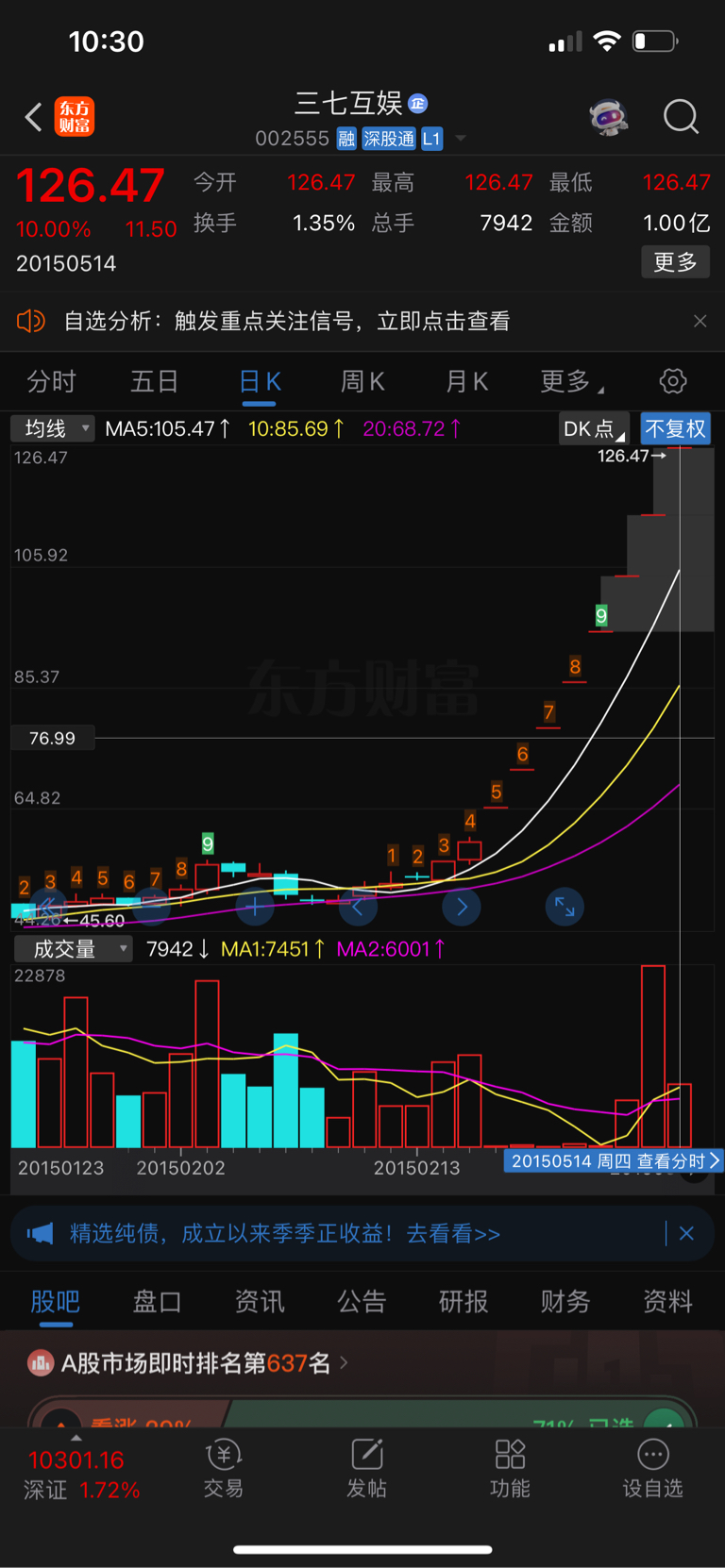Tap the blue 正 badge beside stock name

coord(417,103)
